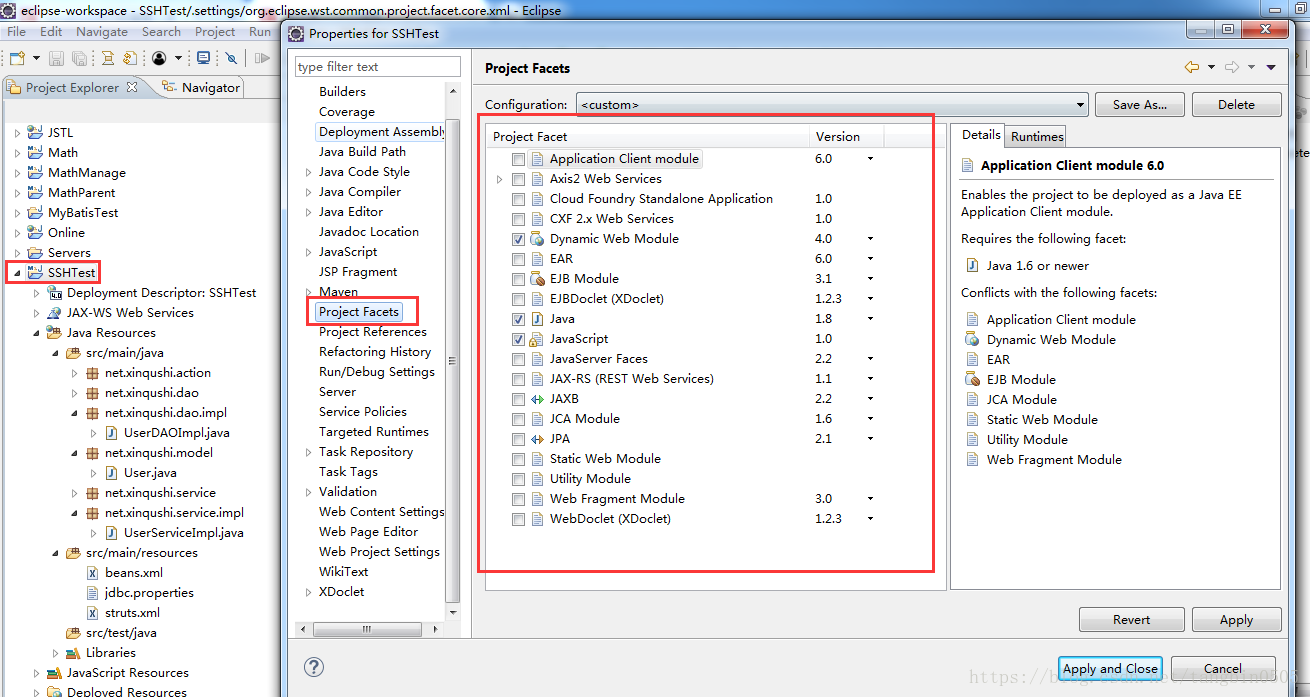Click the back arrow in Properties dialog

pyautogui.click(x=1191, y=67)
